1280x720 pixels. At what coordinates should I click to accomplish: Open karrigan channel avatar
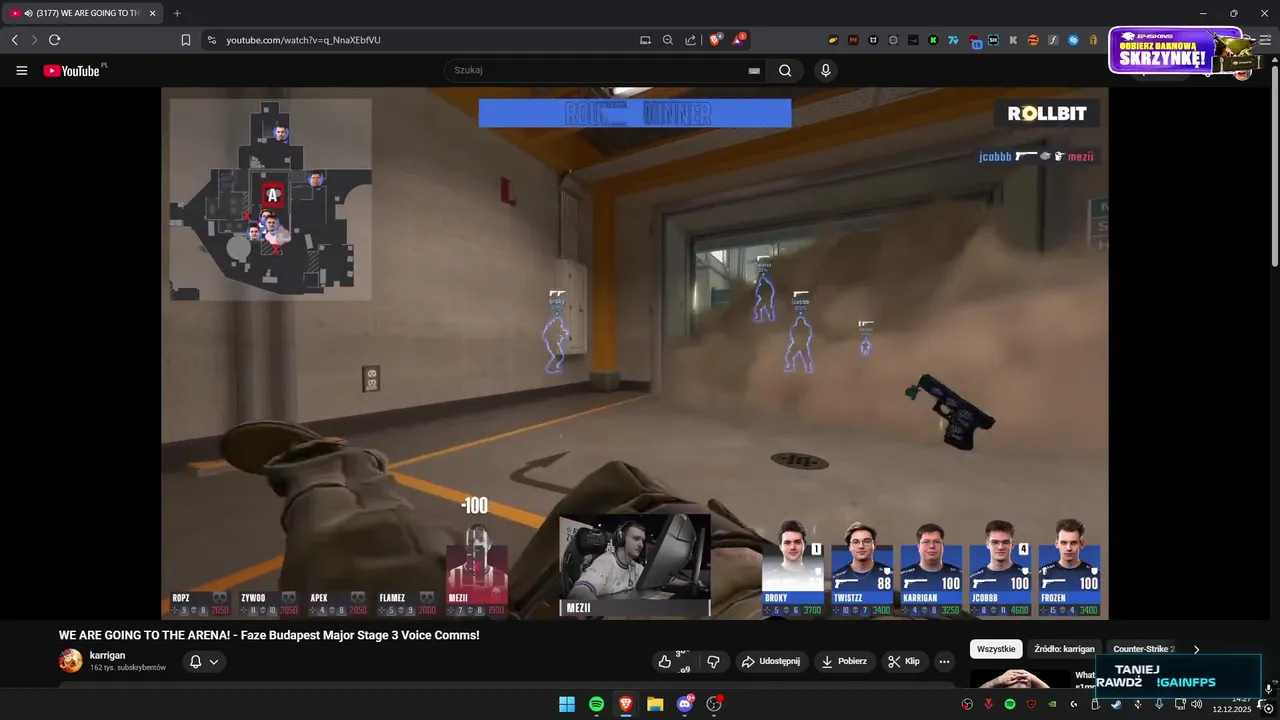(x=70, y=661)
